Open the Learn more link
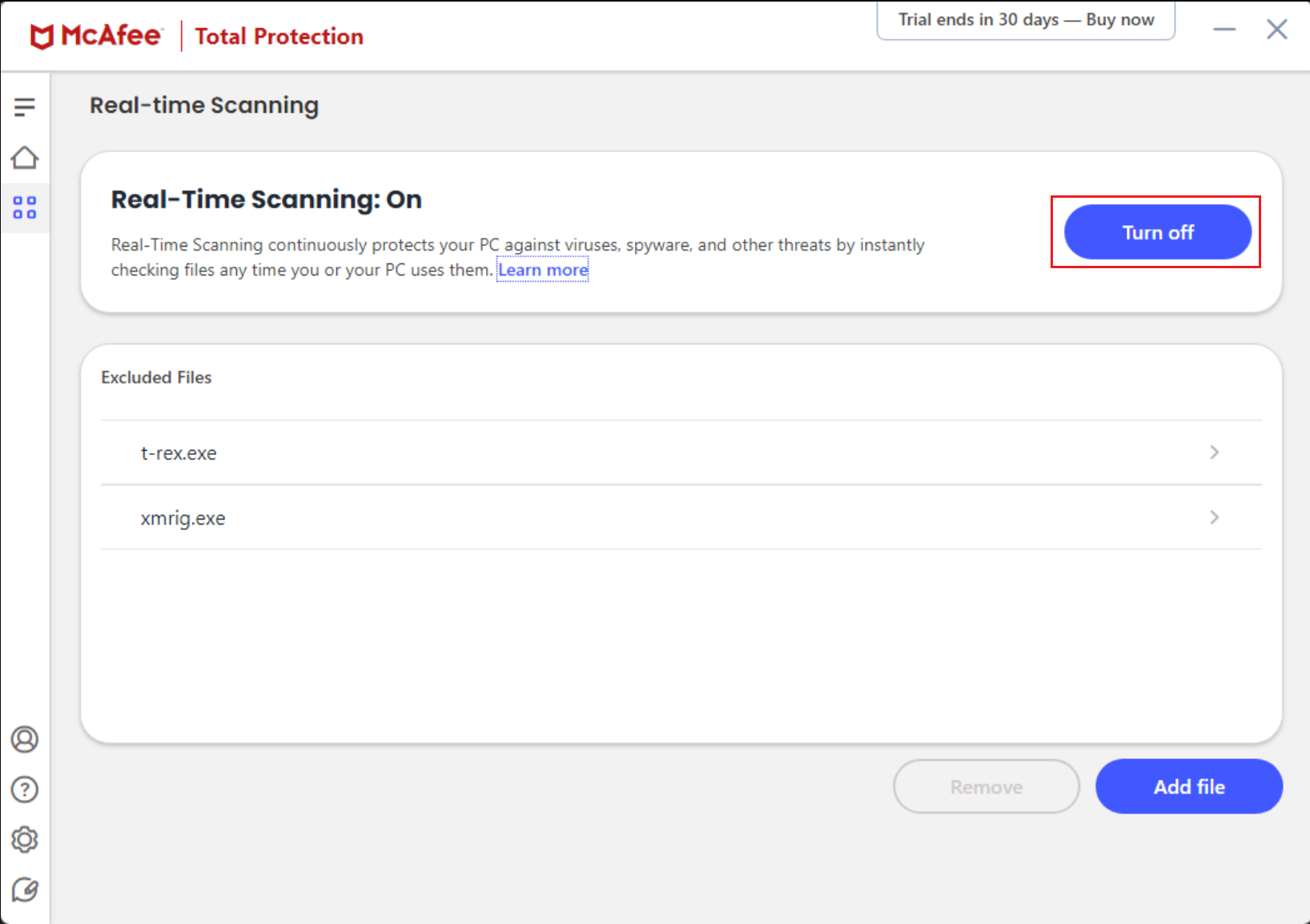Viewport: 1310px width, 924px height. coord(543,270)
